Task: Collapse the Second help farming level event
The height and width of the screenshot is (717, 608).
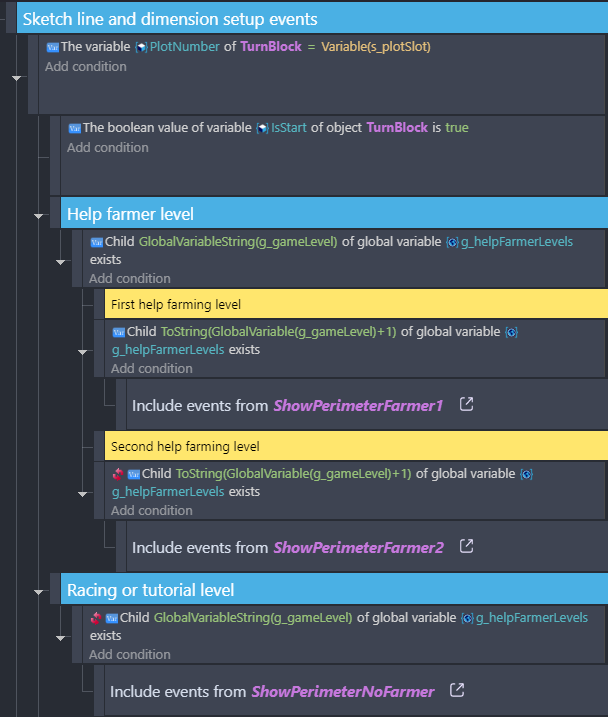Action: pos(82,494)
